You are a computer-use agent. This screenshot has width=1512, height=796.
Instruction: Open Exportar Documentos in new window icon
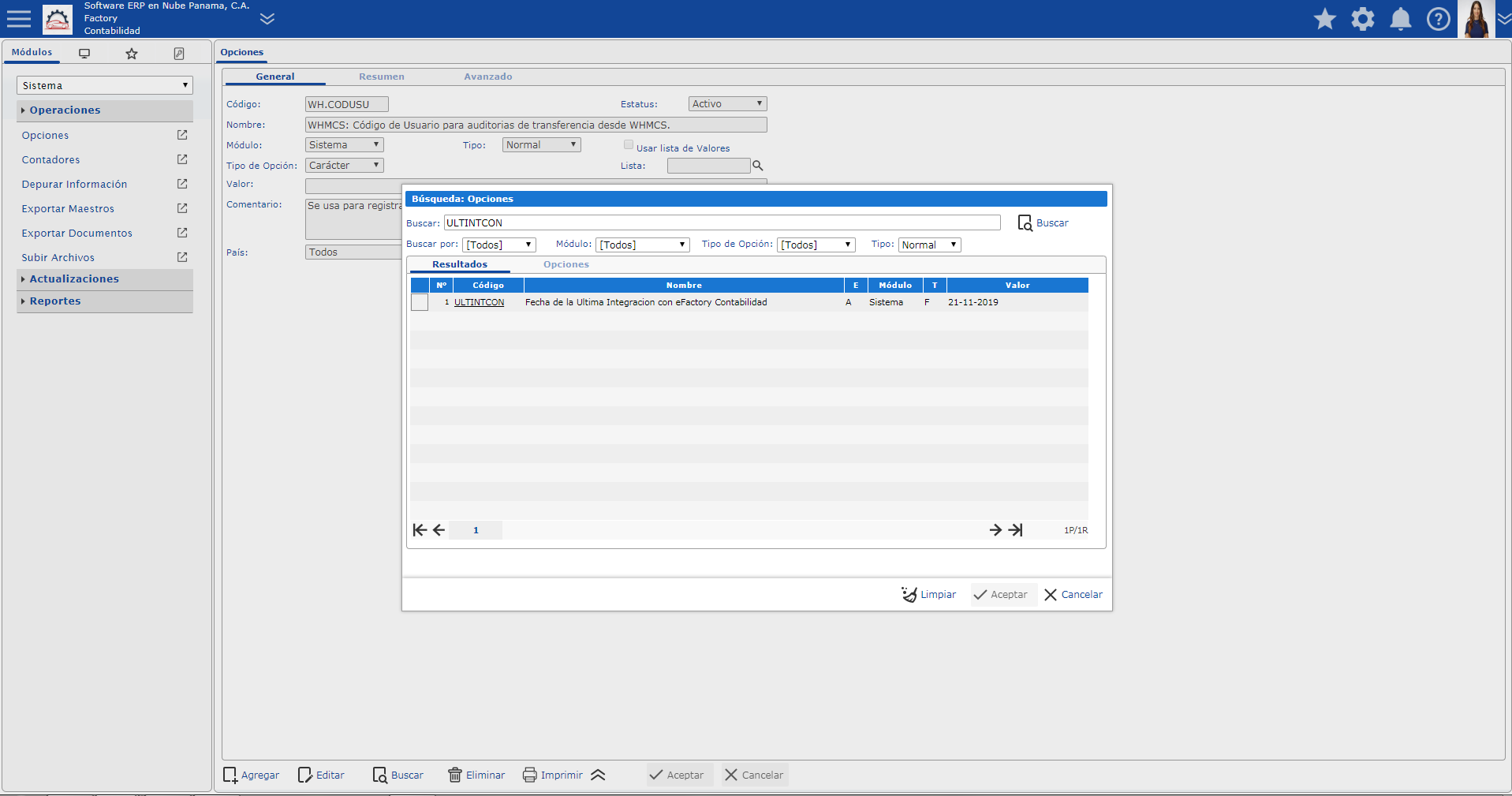[182, 233]
